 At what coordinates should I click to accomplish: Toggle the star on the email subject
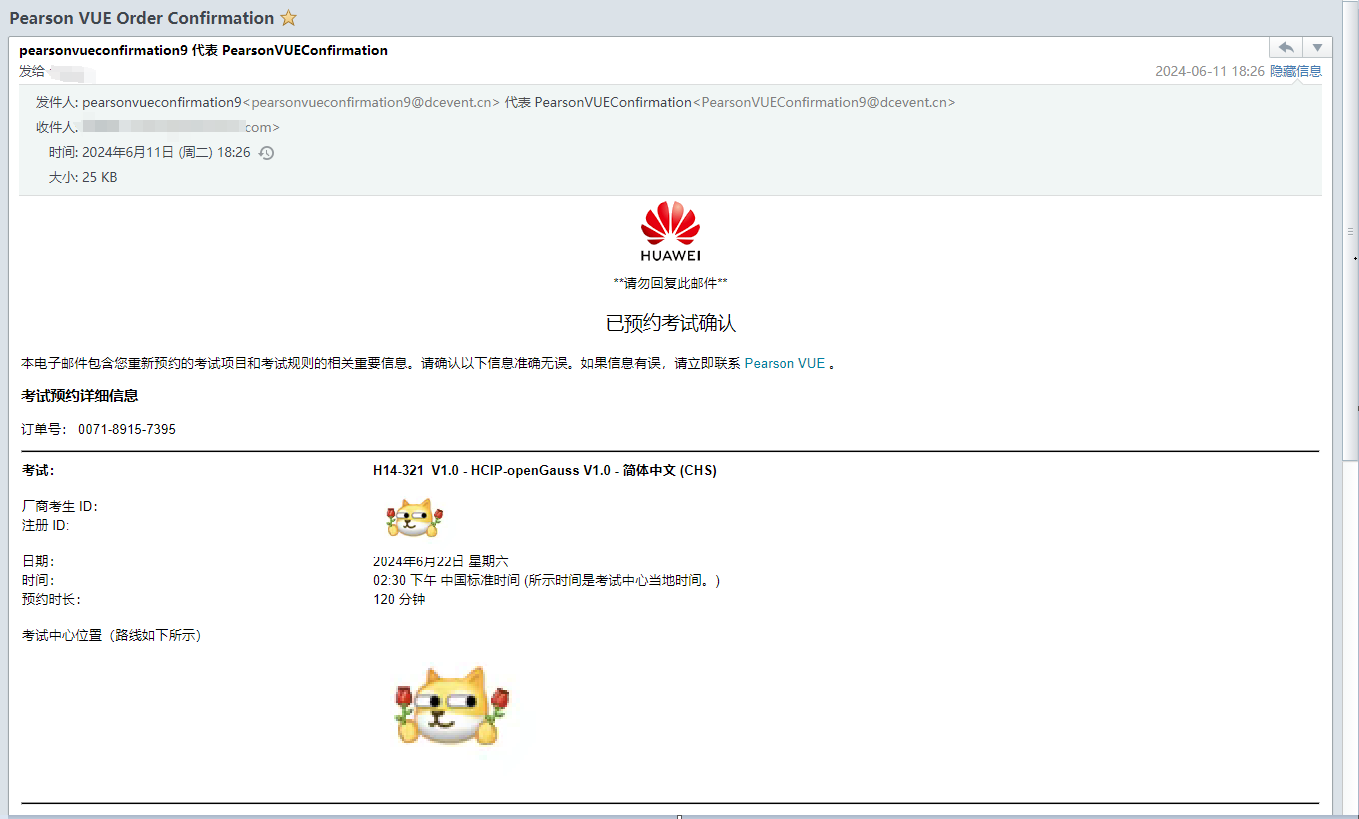pyautogui.click(x=288, y=17)
